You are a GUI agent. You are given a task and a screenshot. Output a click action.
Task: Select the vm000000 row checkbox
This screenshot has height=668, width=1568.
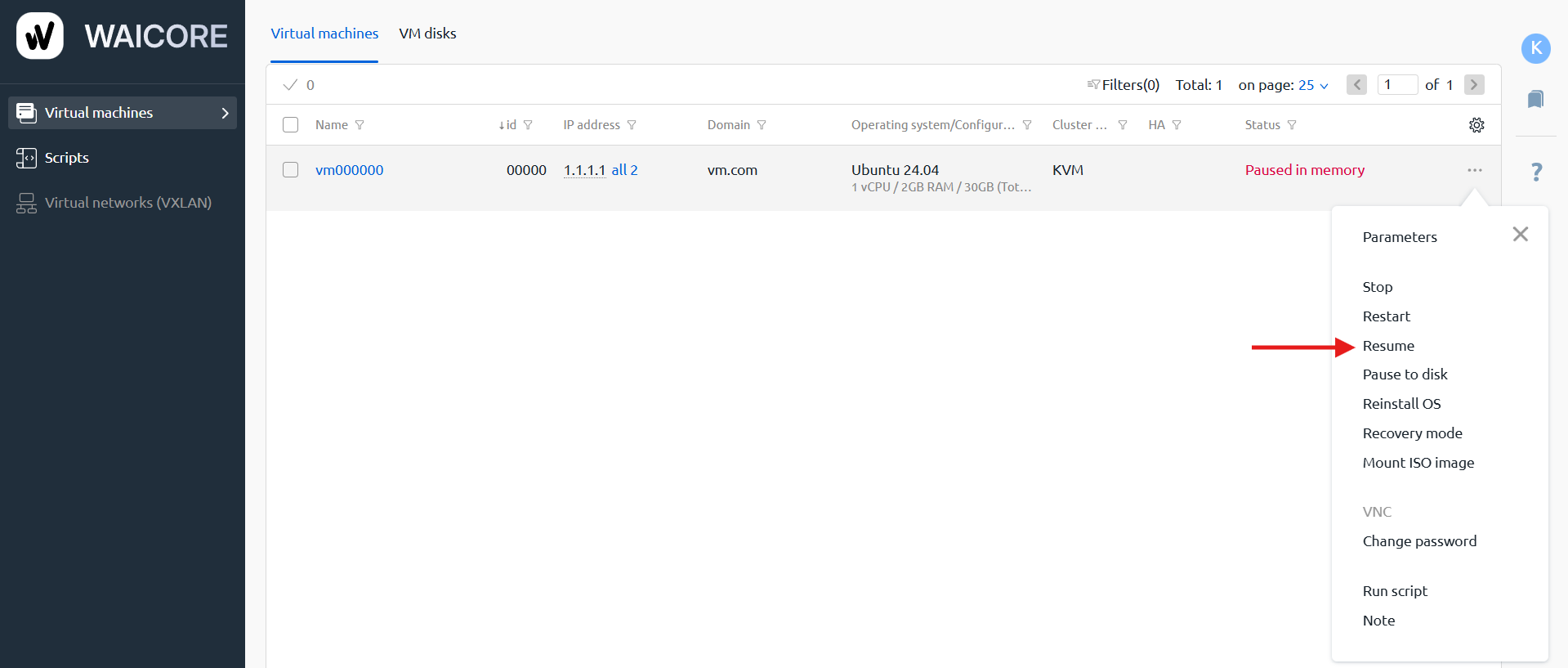290,170
